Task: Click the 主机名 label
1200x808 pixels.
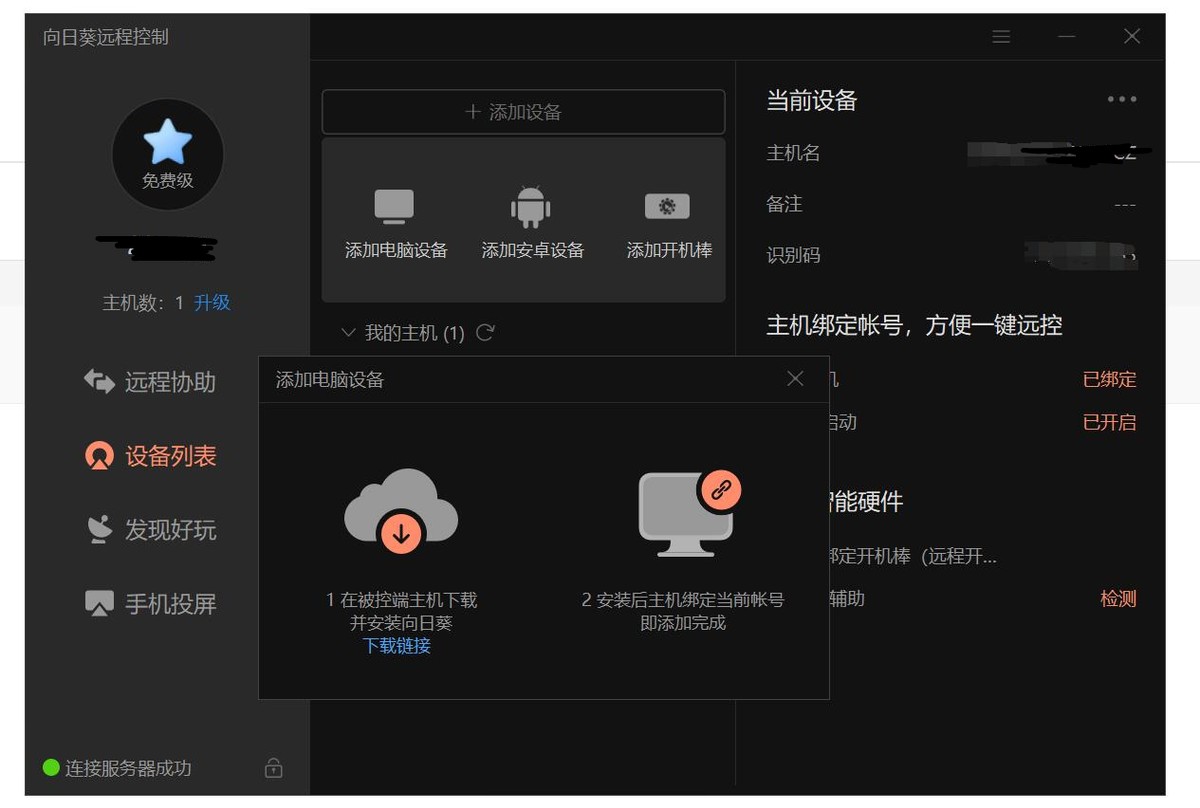Action: click(x=793, y=152)
